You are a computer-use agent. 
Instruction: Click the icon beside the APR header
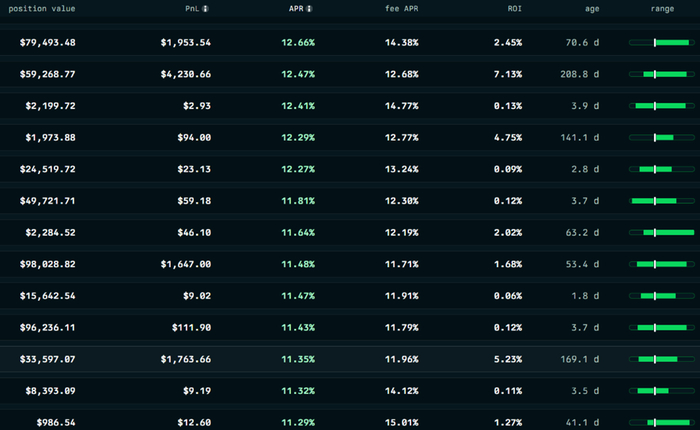coord(310,9)
